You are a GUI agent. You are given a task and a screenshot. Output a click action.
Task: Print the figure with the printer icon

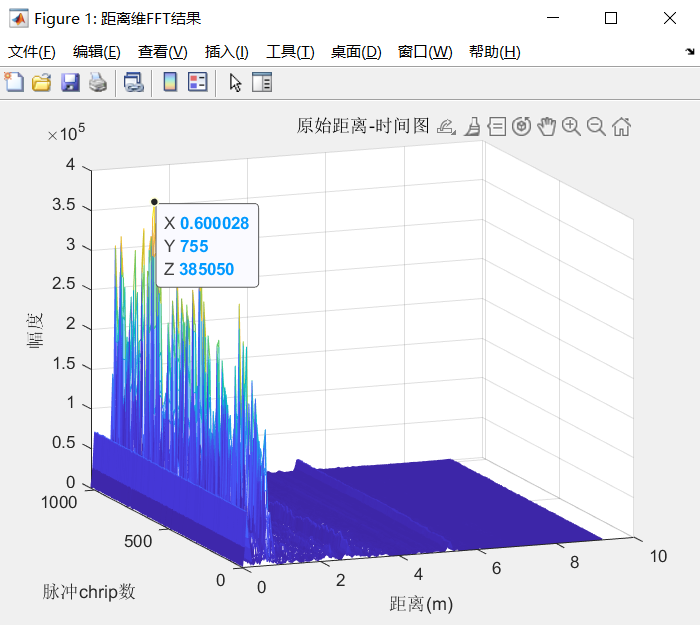[x=98, y=83]
